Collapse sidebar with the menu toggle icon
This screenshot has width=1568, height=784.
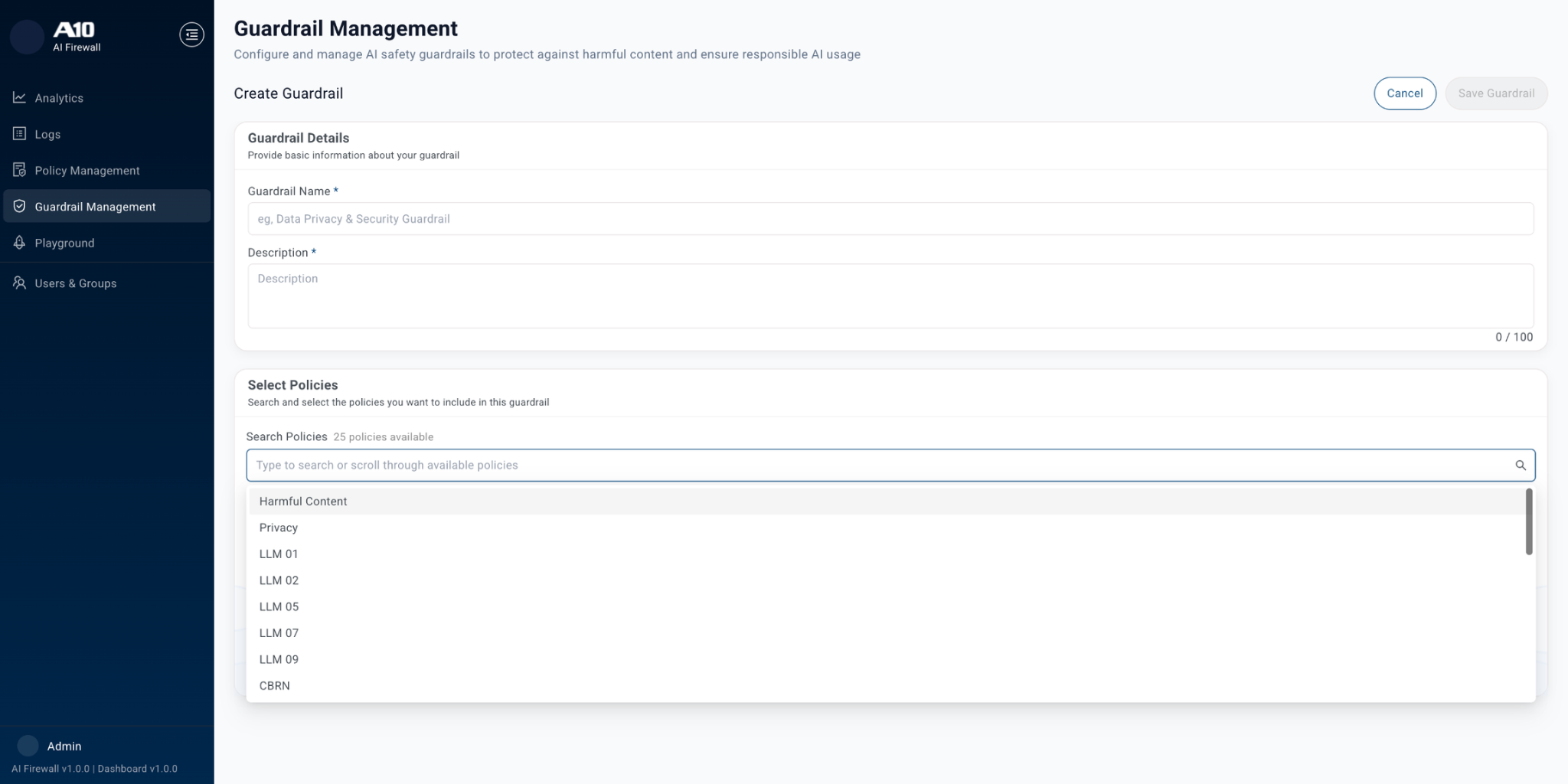tap(191, 34)
